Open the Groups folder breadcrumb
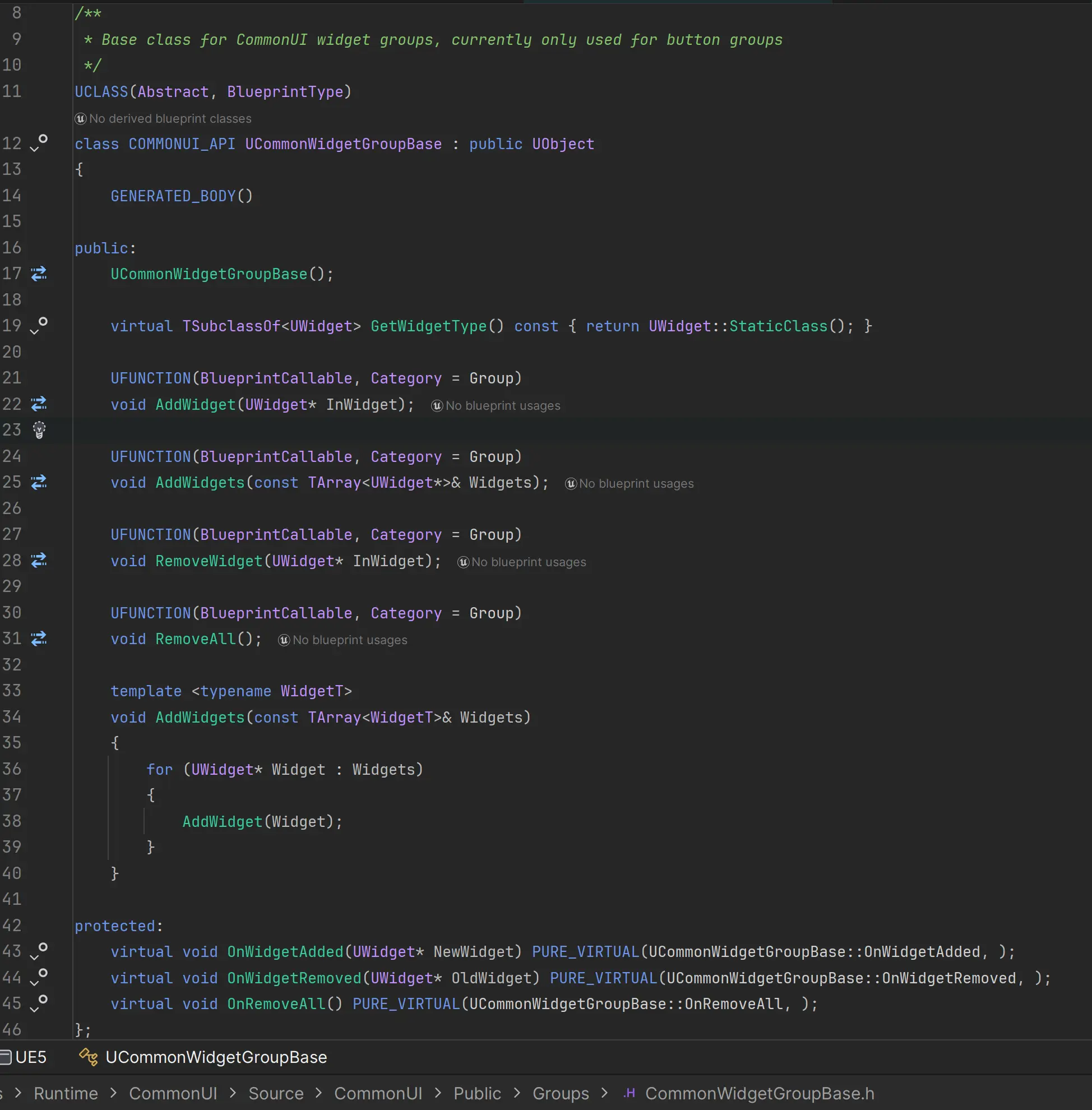Viewport: 1092px width, 1110px height. point(561,1093)
